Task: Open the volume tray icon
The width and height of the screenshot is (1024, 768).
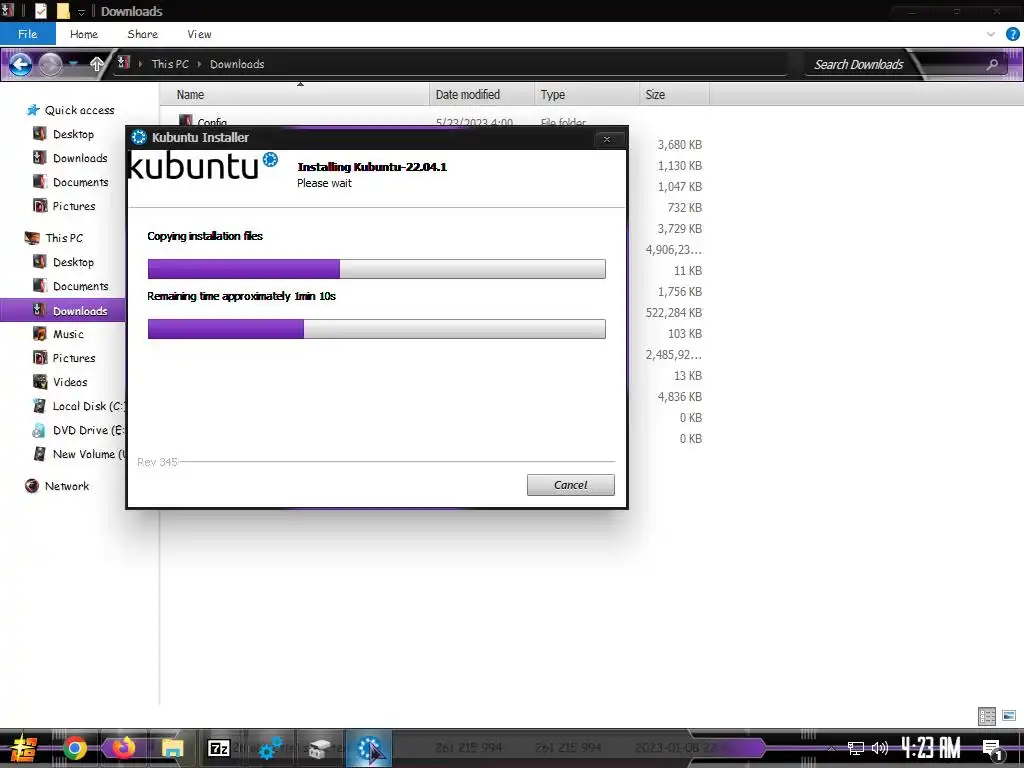Action: (880, 748)
